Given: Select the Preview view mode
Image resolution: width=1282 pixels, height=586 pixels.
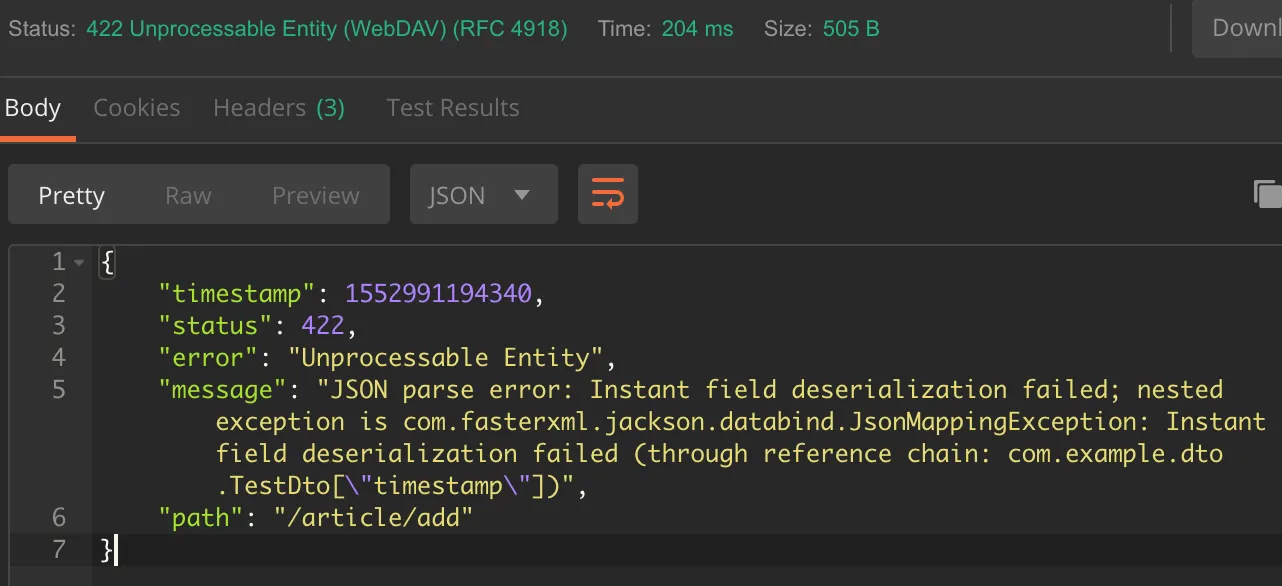Looking at the screenshot, I should [x=315, y=195].
